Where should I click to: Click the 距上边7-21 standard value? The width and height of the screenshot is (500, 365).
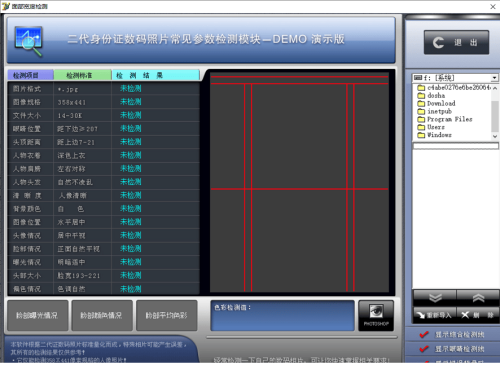pos(76,142)
